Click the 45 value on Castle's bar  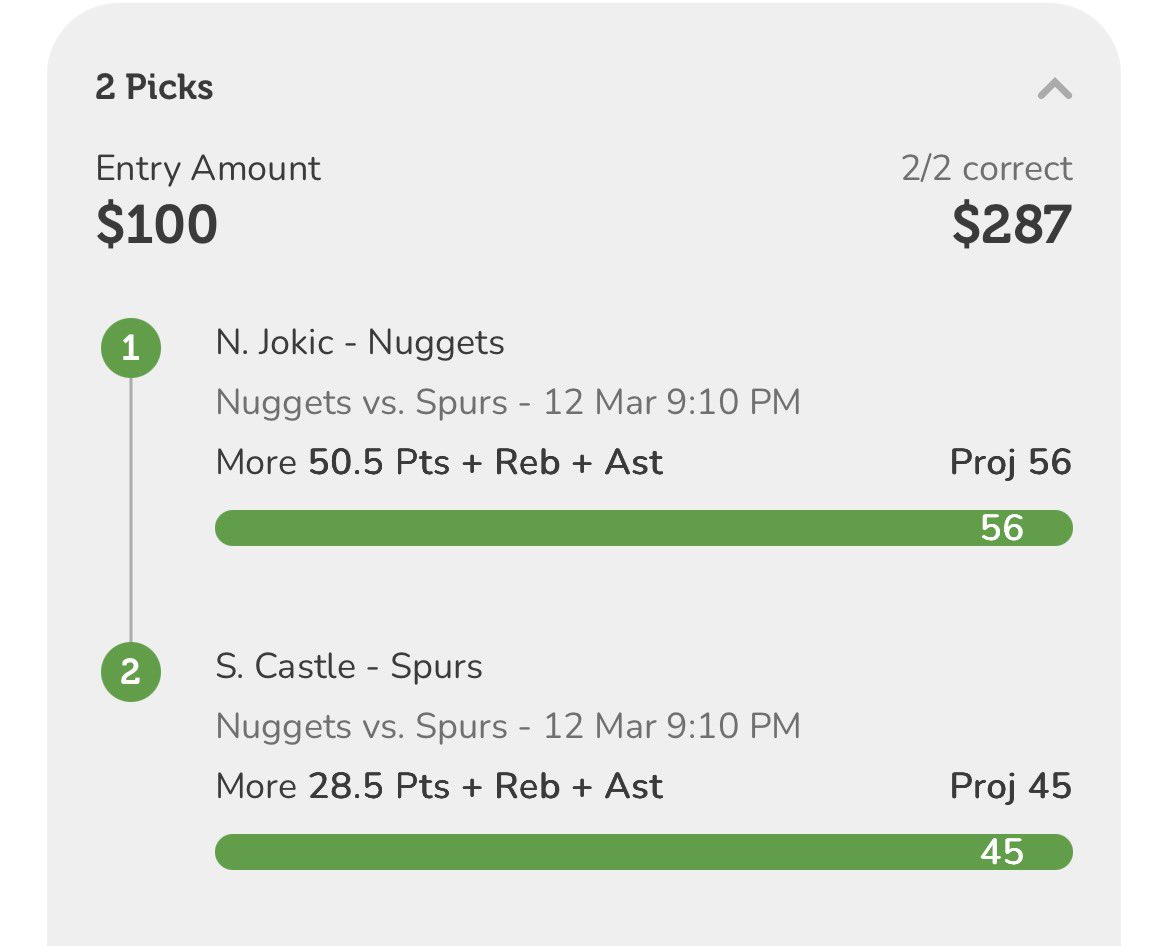[x=1002, y=851]
